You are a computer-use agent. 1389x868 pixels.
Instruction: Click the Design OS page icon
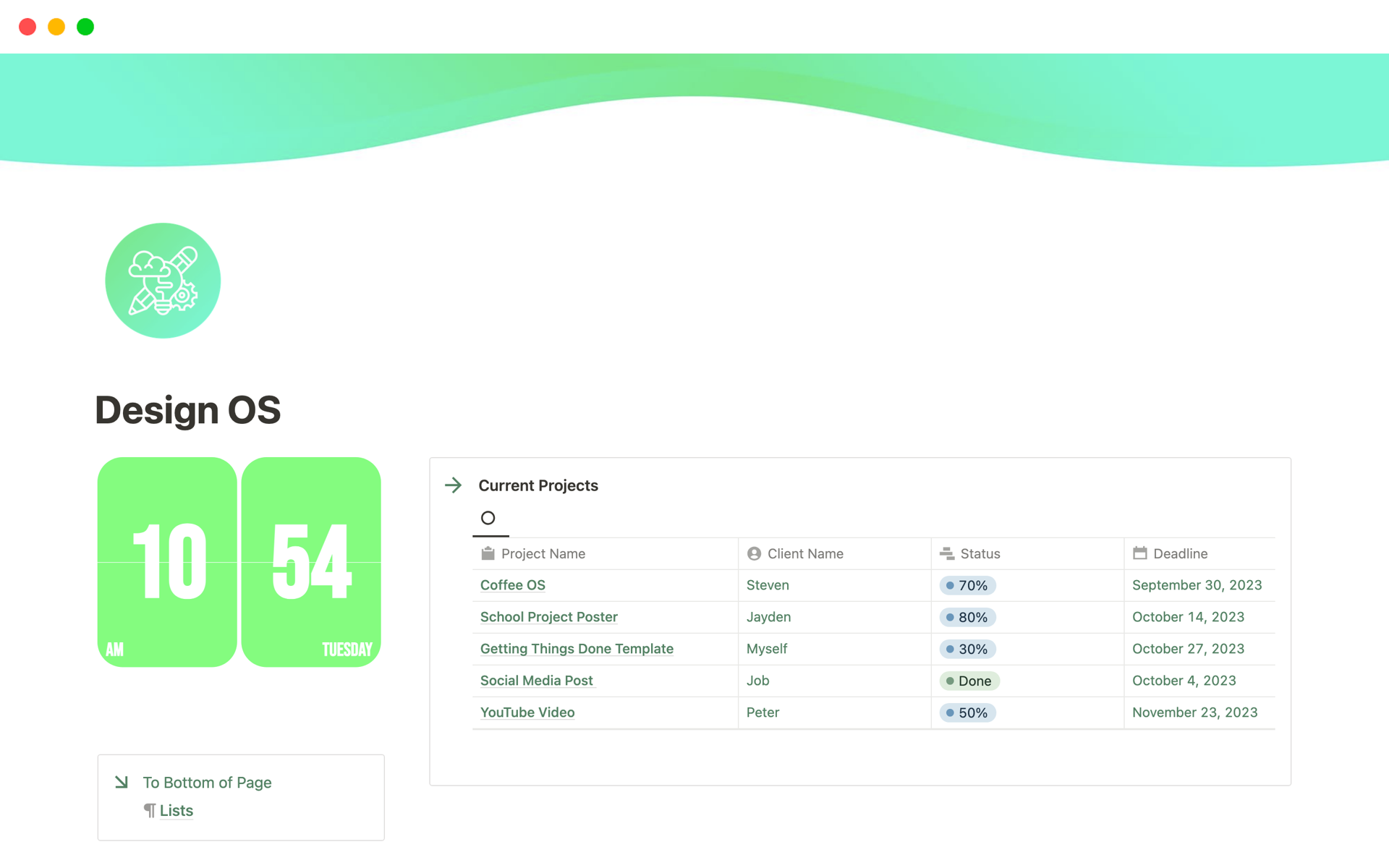coord(163,281)
